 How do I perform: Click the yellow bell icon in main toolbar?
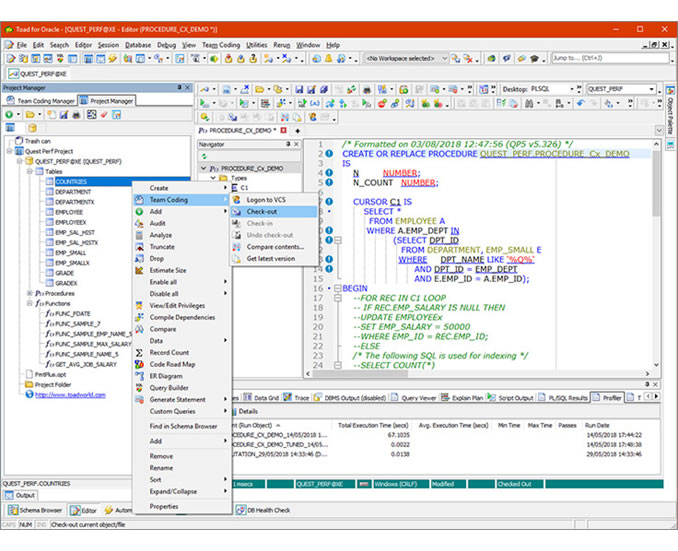pos(329,58)
